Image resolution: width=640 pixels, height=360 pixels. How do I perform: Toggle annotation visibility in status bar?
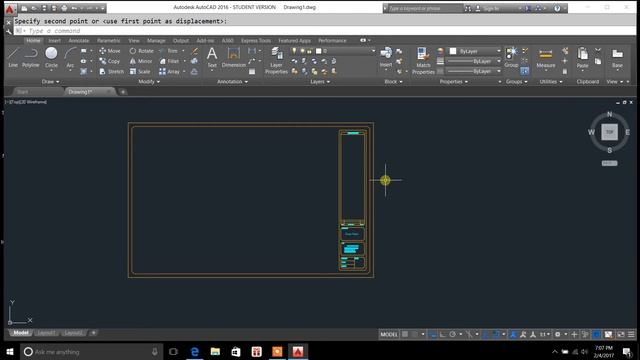click(513, 334)
